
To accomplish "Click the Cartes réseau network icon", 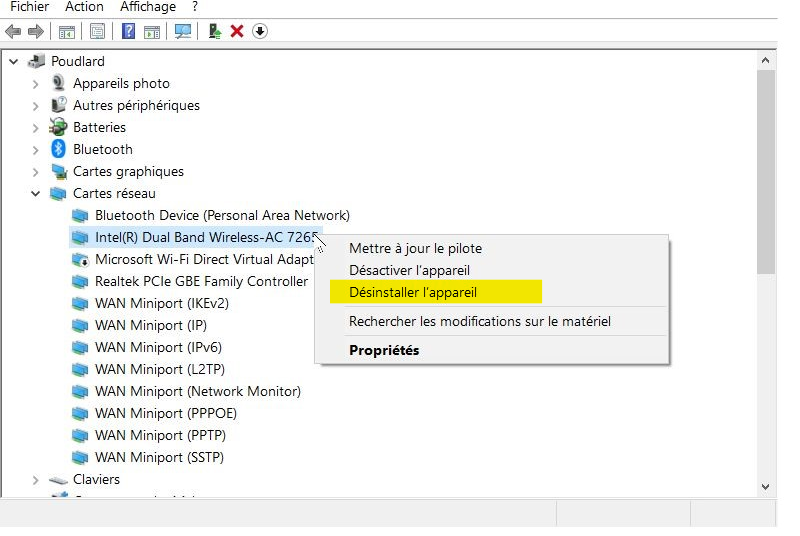I will tap(58, 194).
